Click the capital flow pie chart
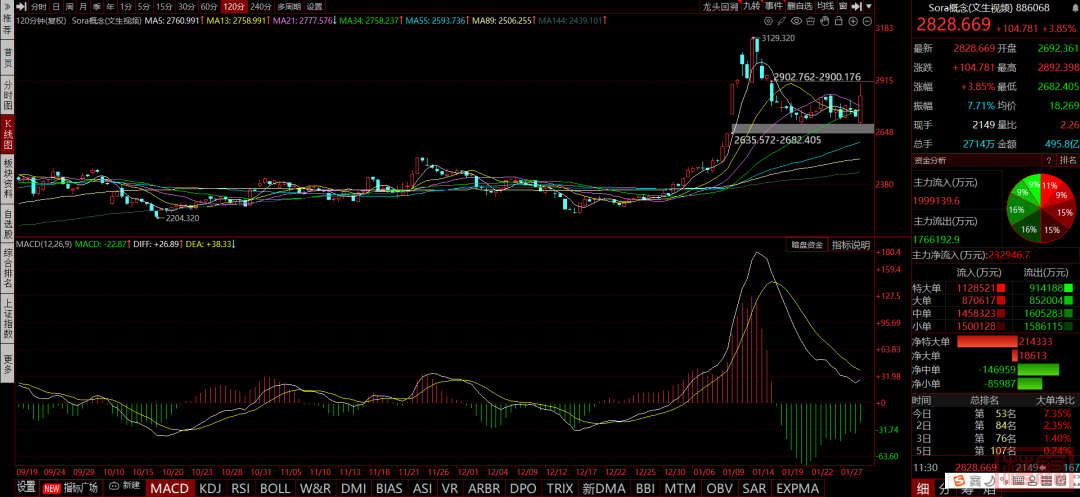Image resolution: width=1080 pixels, height=497 pixels. point(1042,207)
